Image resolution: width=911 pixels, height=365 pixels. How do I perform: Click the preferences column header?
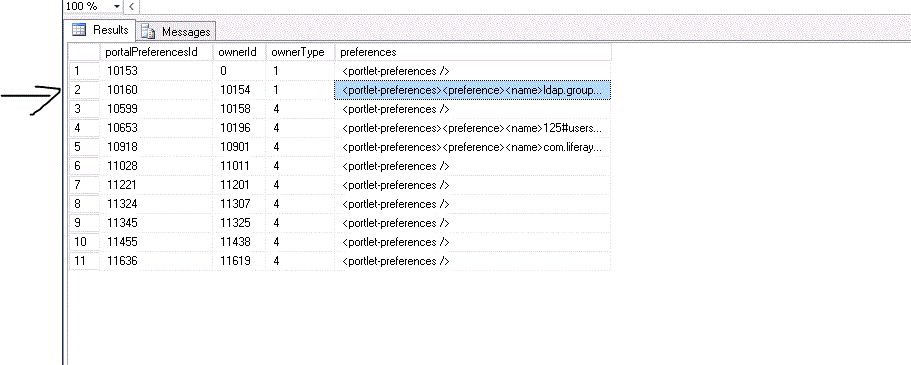pyautogui.click(x=473, y=52)
